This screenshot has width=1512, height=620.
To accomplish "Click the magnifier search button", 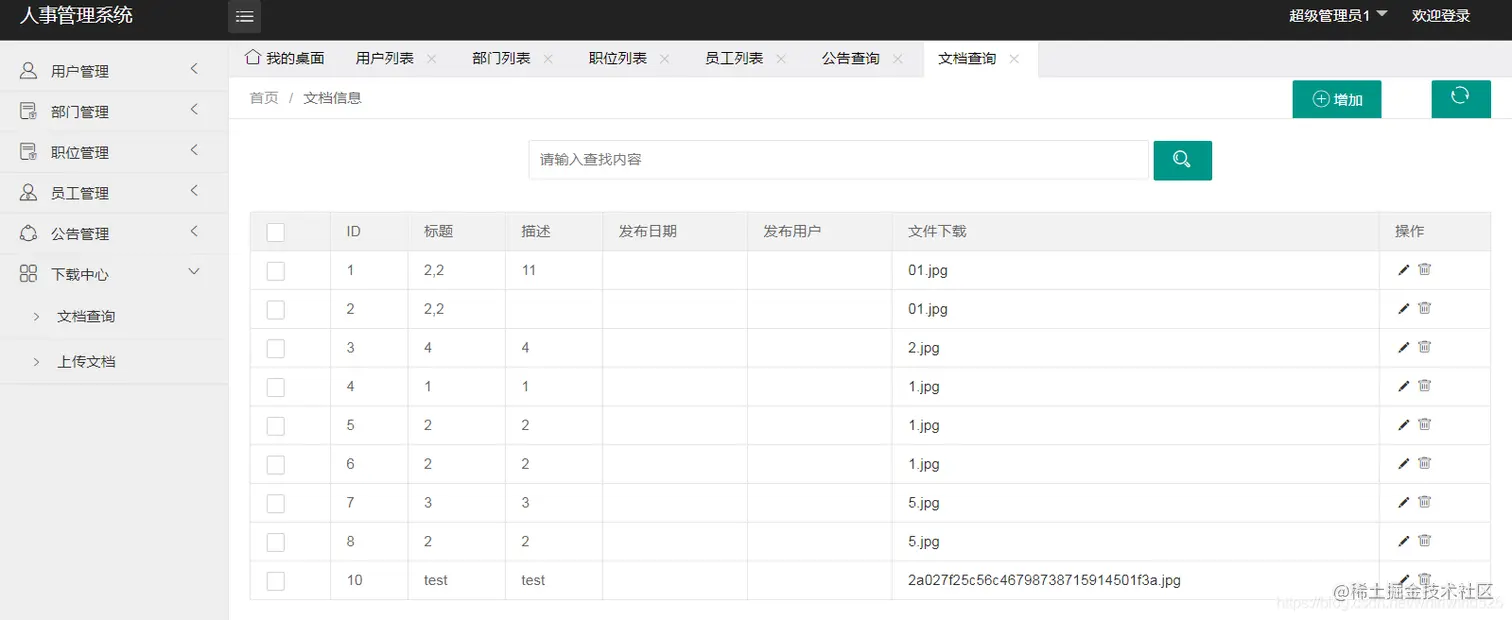I will [1182, 160].
